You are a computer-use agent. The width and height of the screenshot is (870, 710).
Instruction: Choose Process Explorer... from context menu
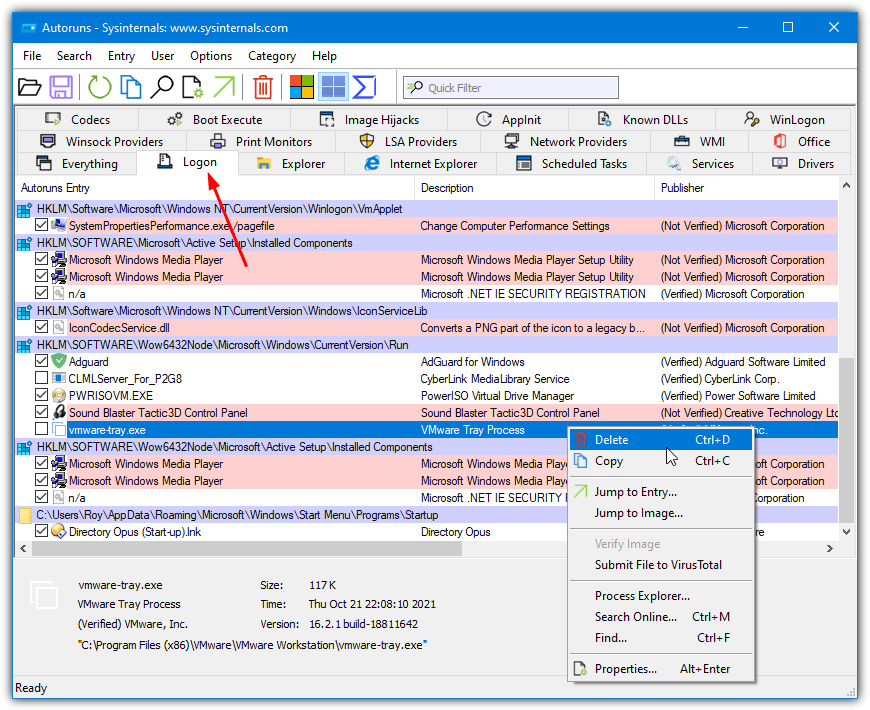661,596
